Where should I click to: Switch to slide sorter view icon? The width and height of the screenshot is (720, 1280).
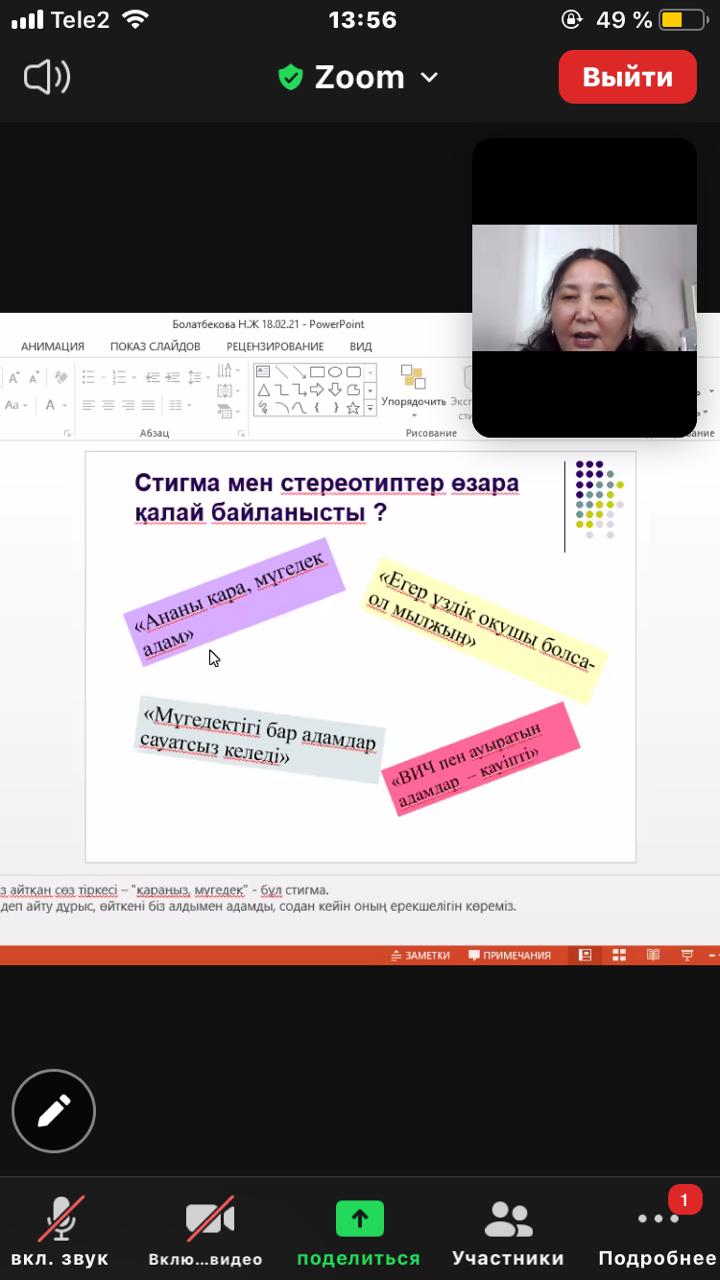point(619,955)
